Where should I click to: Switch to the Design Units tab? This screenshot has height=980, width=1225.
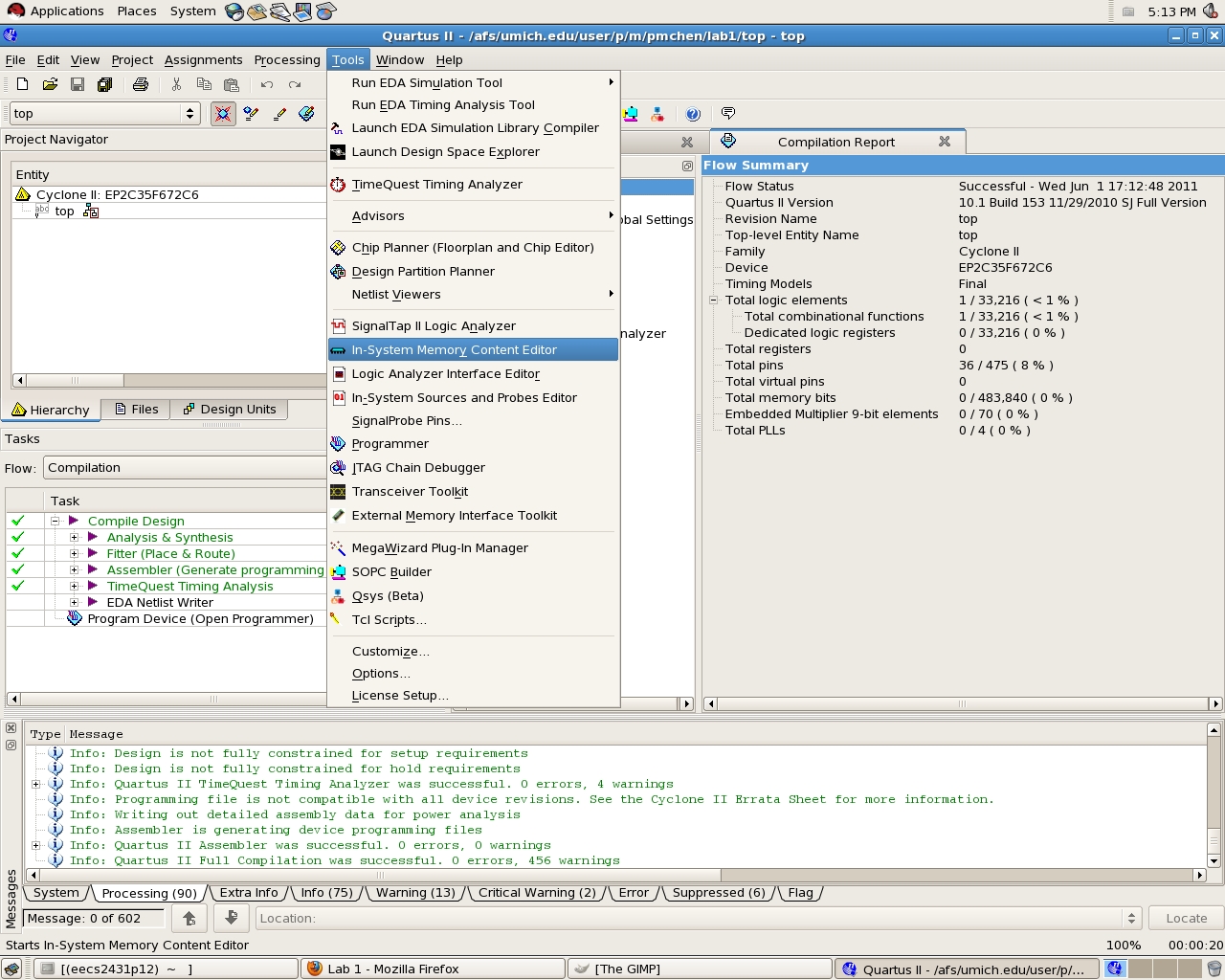[x=229, y=410]
